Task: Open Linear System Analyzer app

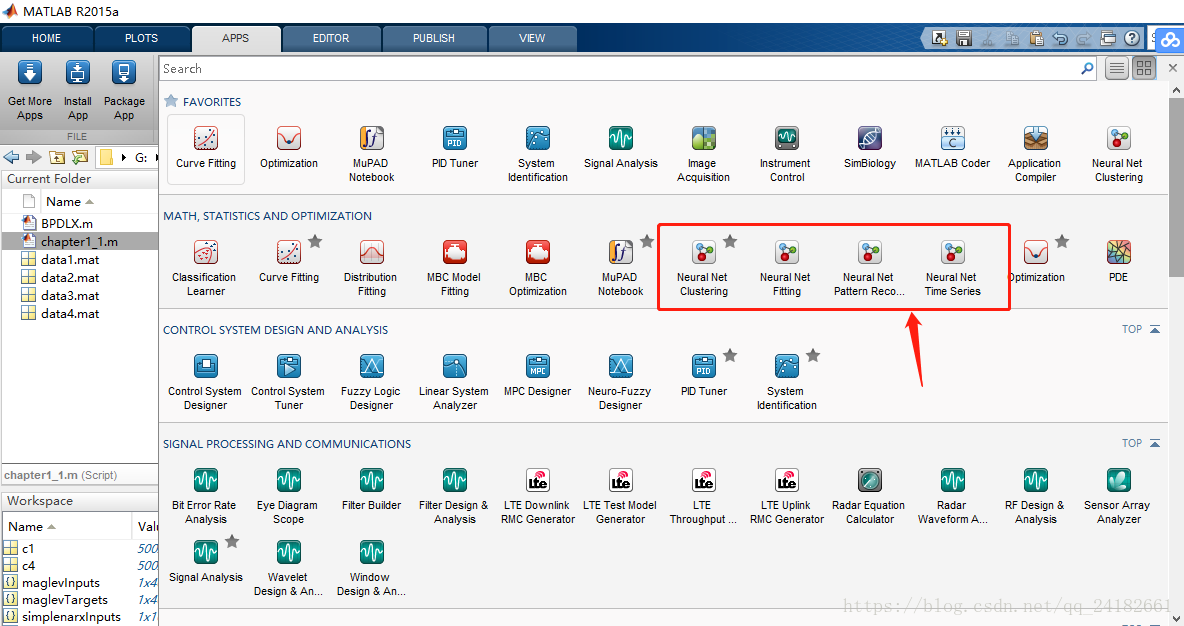Action: (x=454, y=383)
